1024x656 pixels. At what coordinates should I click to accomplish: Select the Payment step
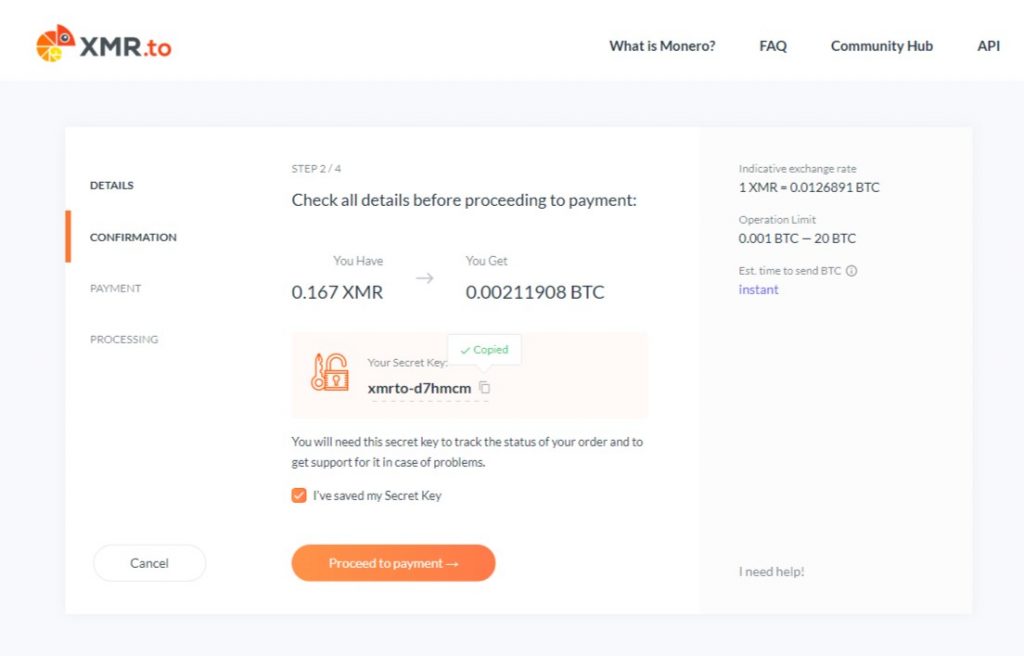(116, 288)
